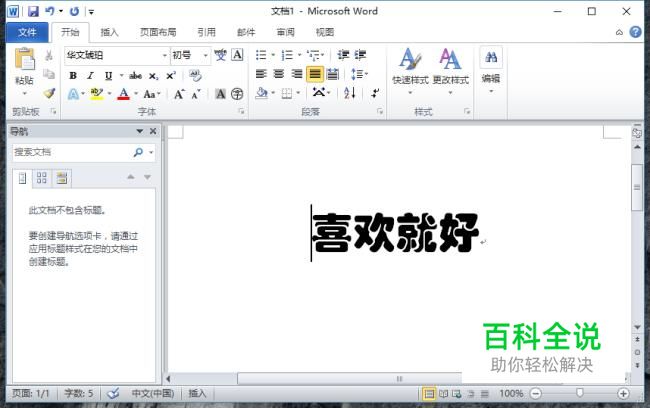This screenshot has width=650, height=408.
Task: Click the Paste clipboard icon
Action: (x=24, y=58)
